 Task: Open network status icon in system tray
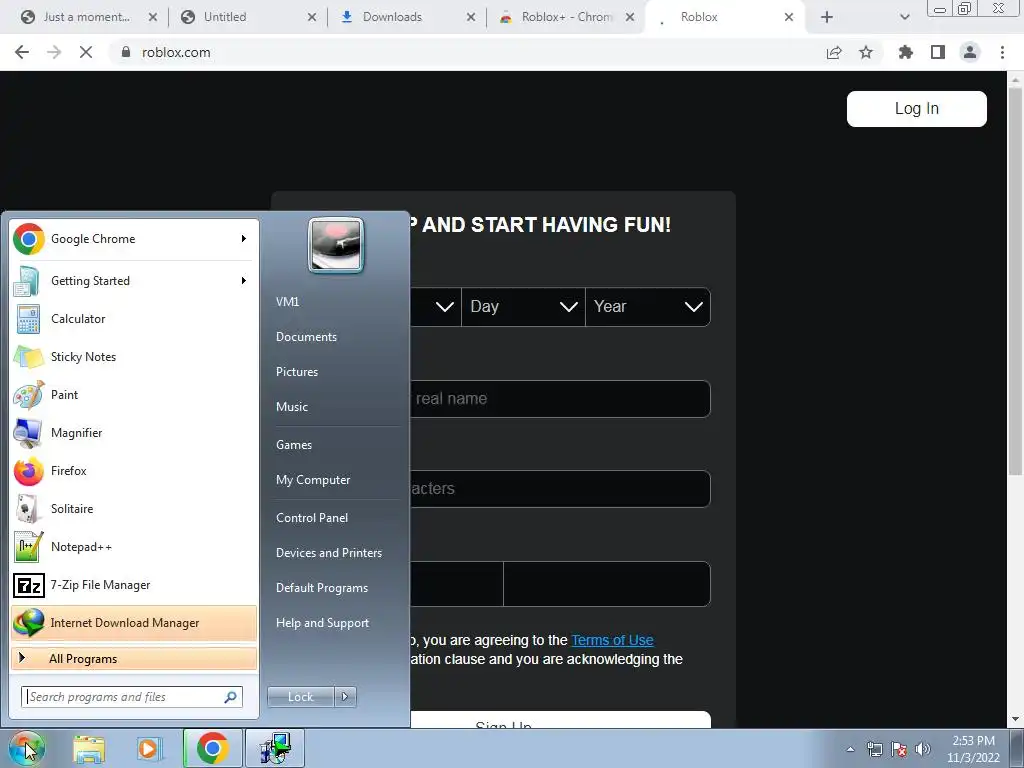[874, 749]
